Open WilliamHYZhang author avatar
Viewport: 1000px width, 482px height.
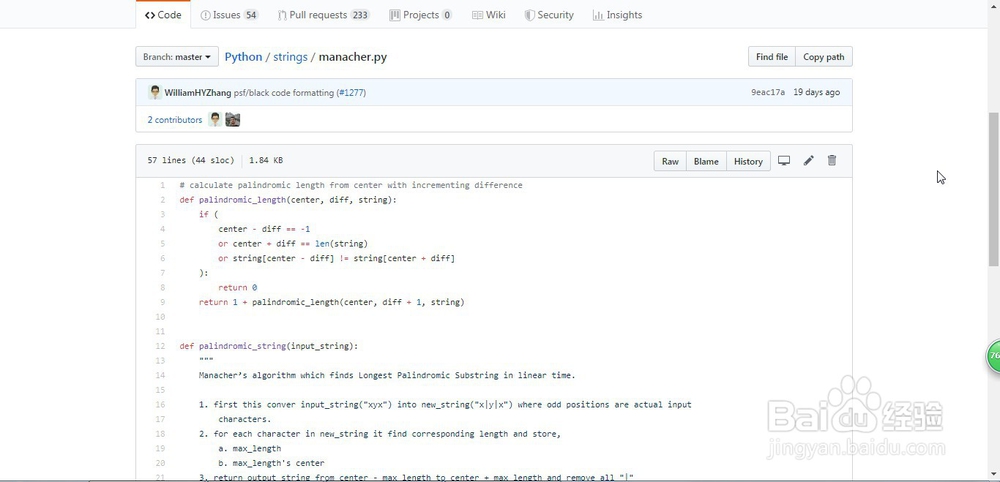point(155,92)
